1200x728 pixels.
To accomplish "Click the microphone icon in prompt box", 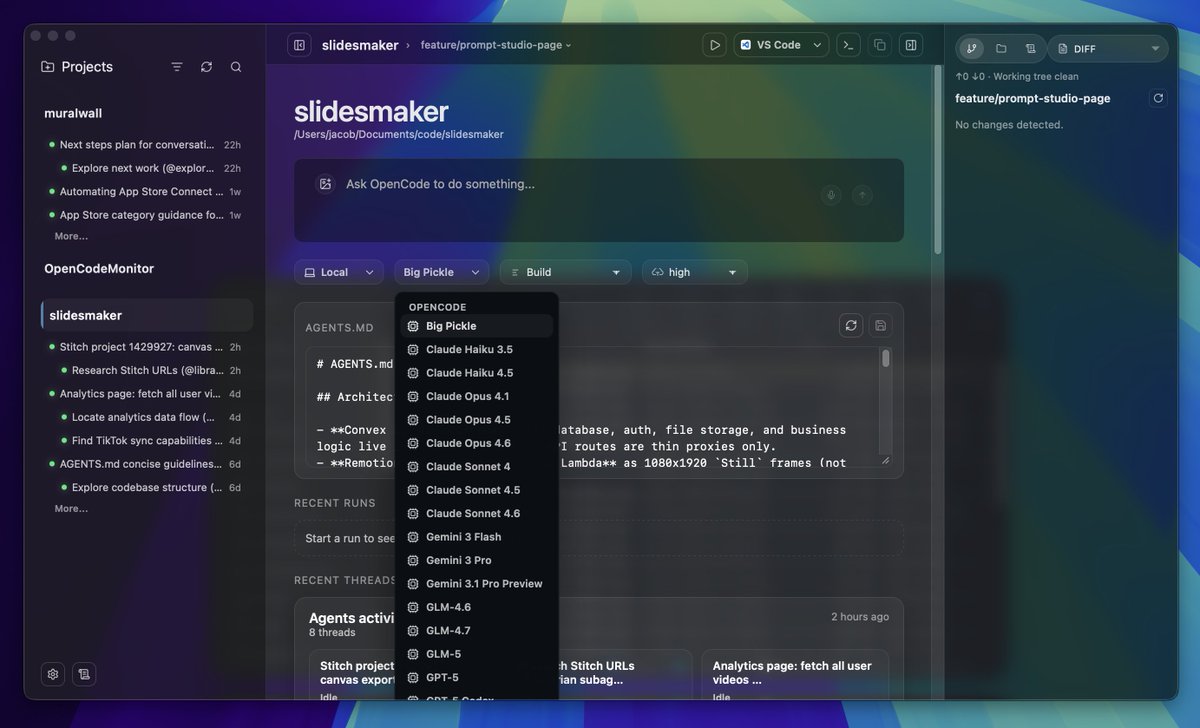I will coord(831,195).
